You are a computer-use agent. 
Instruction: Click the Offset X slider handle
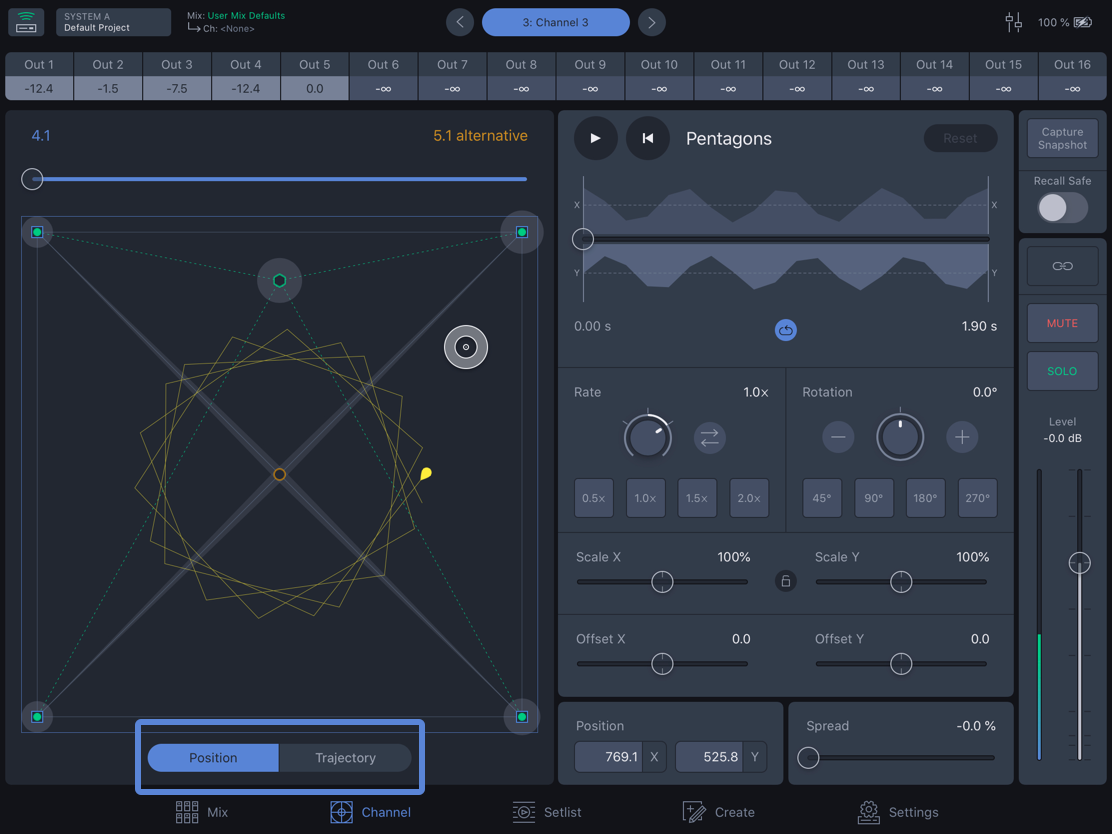coord(662,664)
